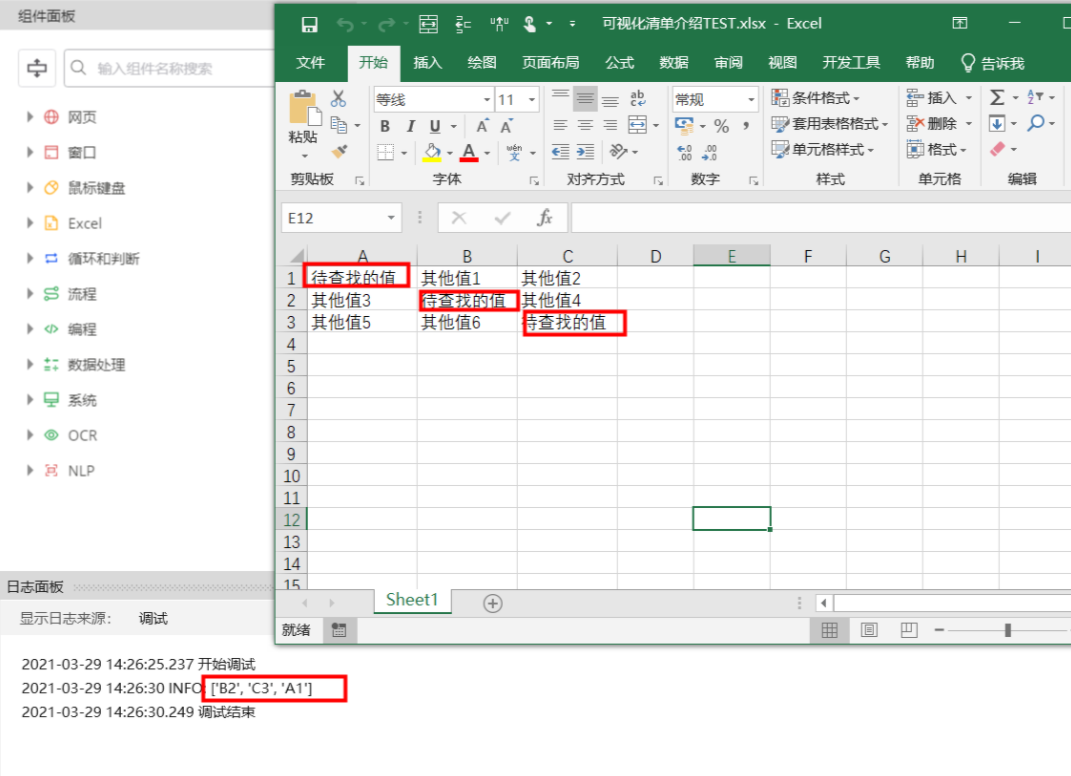Screen dimensions: 1071x776
Task: Apply percent style format
Action: coord(721,126)
